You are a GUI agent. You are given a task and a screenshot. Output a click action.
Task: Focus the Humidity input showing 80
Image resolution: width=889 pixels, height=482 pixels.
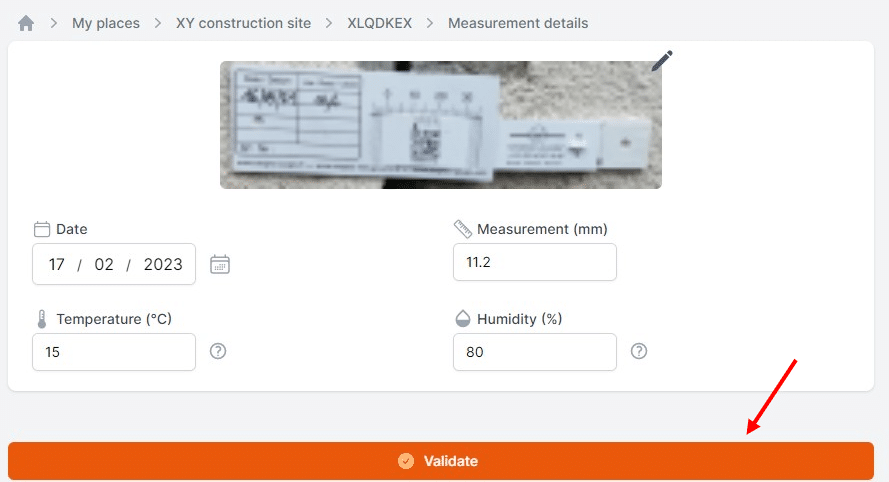[x=535, y=352]
